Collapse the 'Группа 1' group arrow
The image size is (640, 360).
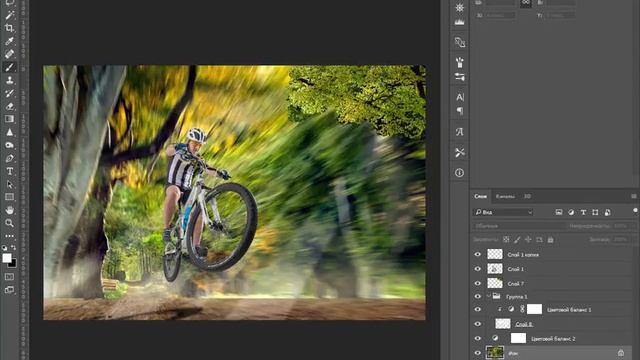[488, 296]
